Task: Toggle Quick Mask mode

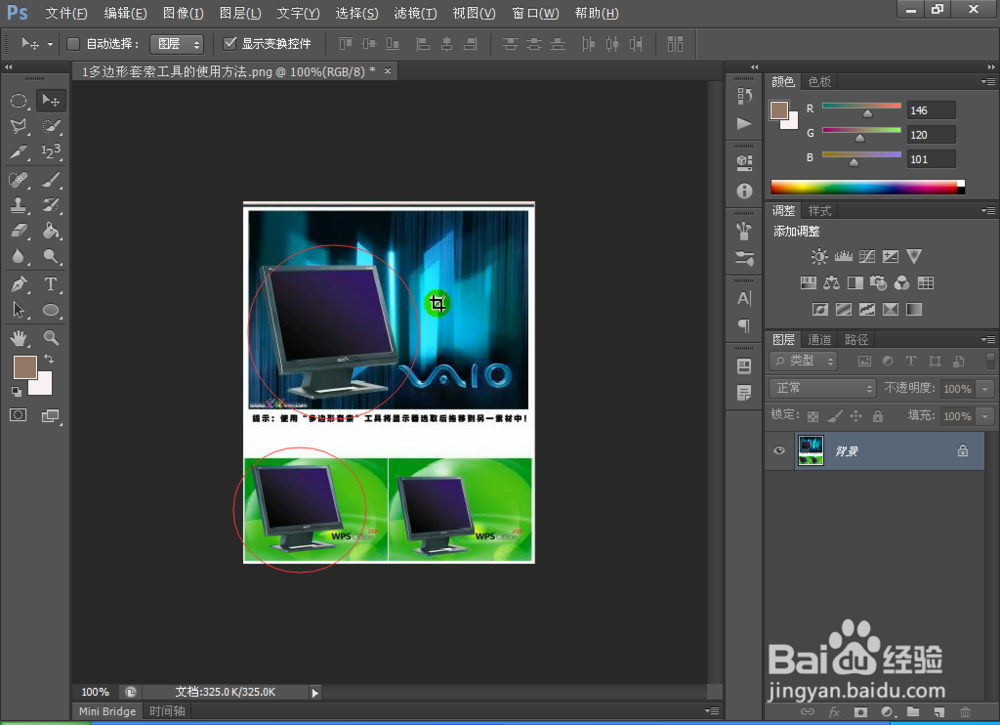Action: pos(18,416)
